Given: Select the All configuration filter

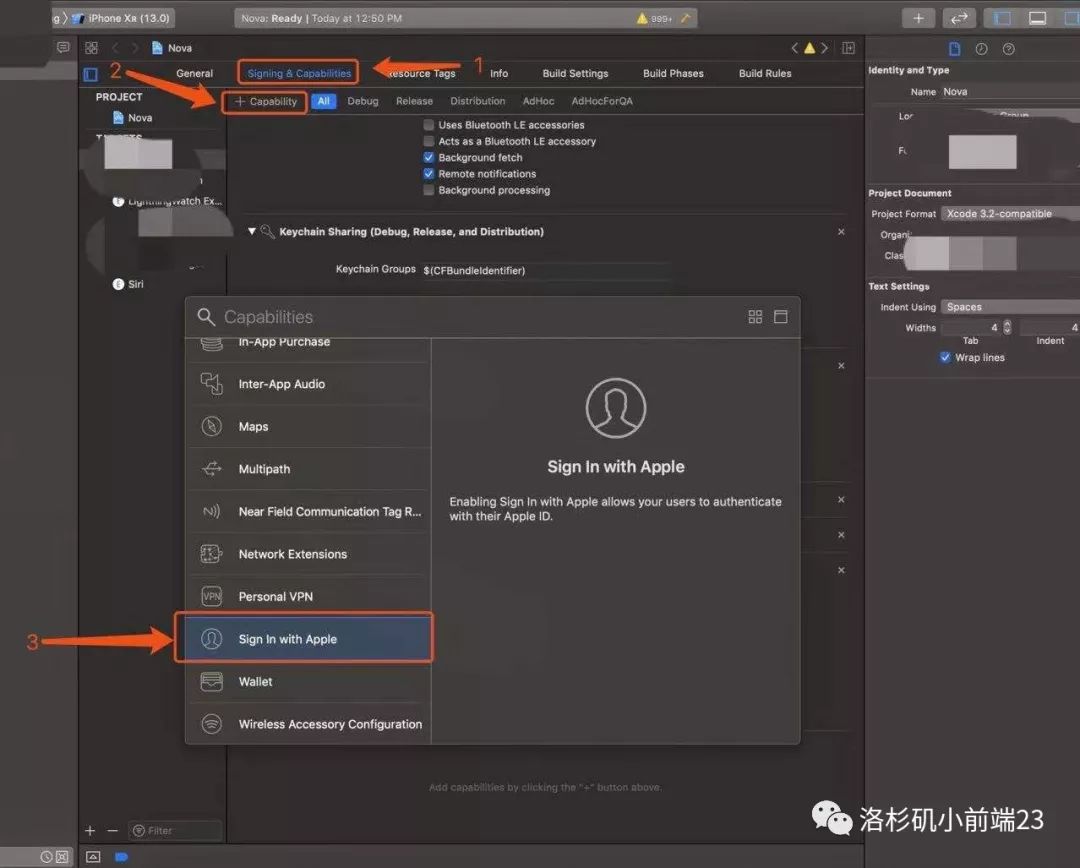Looking at the screenshot, I should (324, 101).
